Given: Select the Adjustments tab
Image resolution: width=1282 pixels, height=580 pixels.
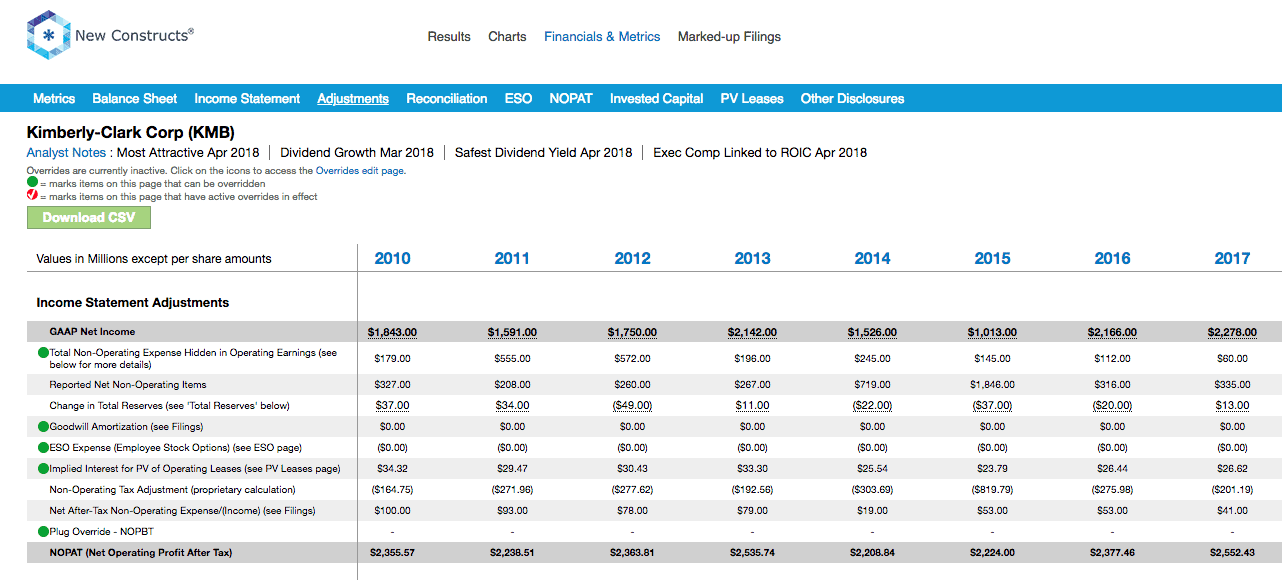Looking at the screenshot, I should [x=353, y=98].
